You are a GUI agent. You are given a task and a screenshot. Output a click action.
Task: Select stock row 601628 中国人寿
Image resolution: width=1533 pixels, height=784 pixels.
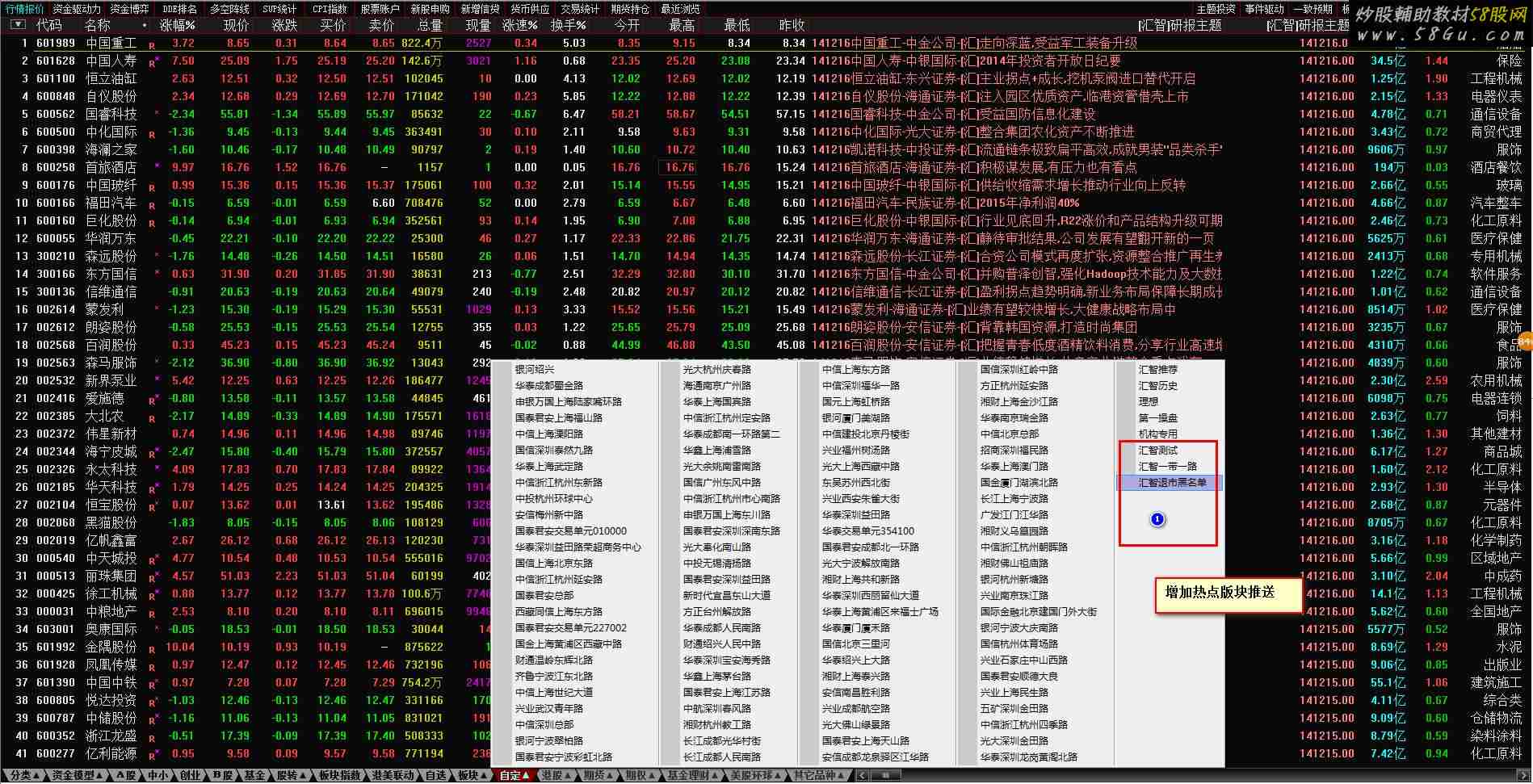click(x=766, y=61)
